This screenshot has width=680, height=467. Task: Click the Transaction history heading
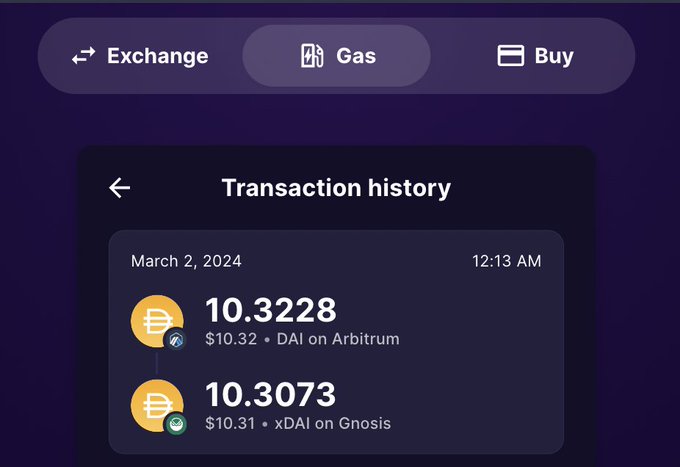[336, 188]
